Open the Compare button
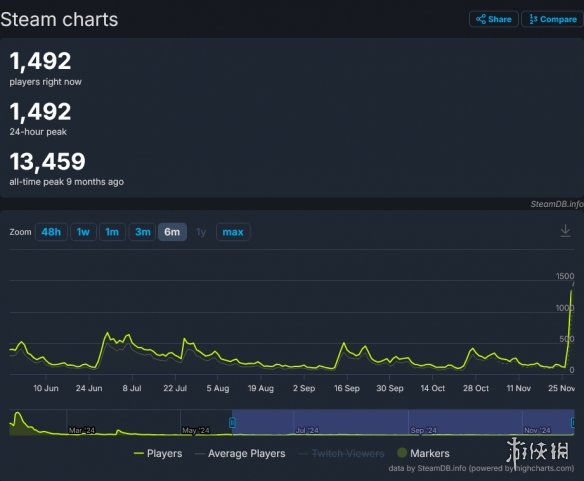The height and width of the screenshot is (481, 584). [552, 19]
